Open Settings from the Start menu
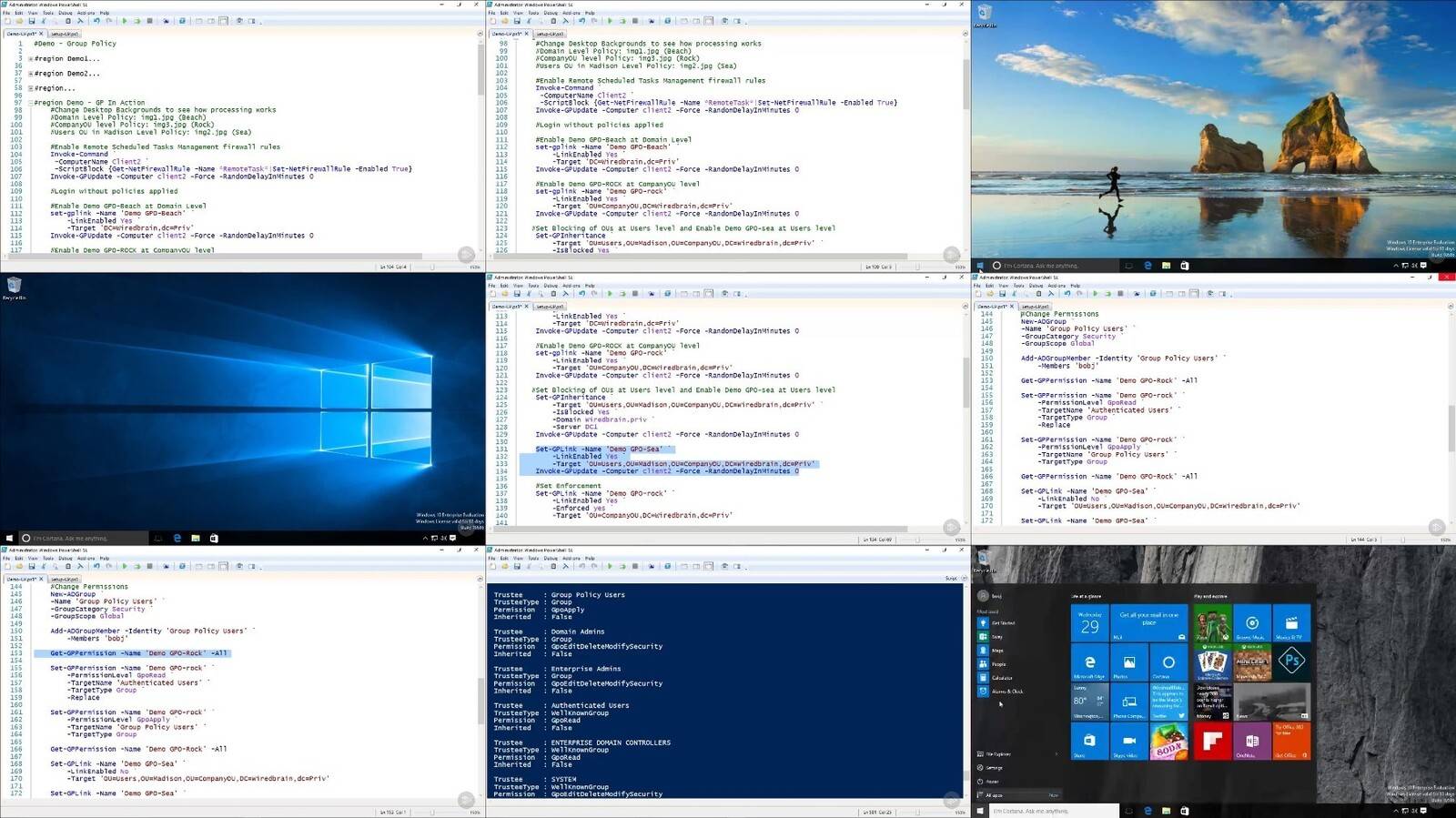 pyautogui.click(x=994, y=768)
